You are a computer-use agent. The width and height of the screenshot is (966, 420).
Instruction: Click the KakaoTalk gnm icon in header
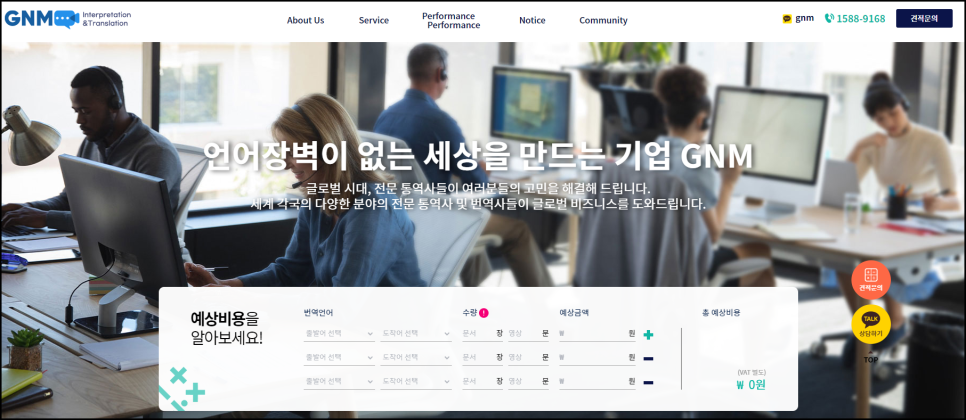(787, 18)
